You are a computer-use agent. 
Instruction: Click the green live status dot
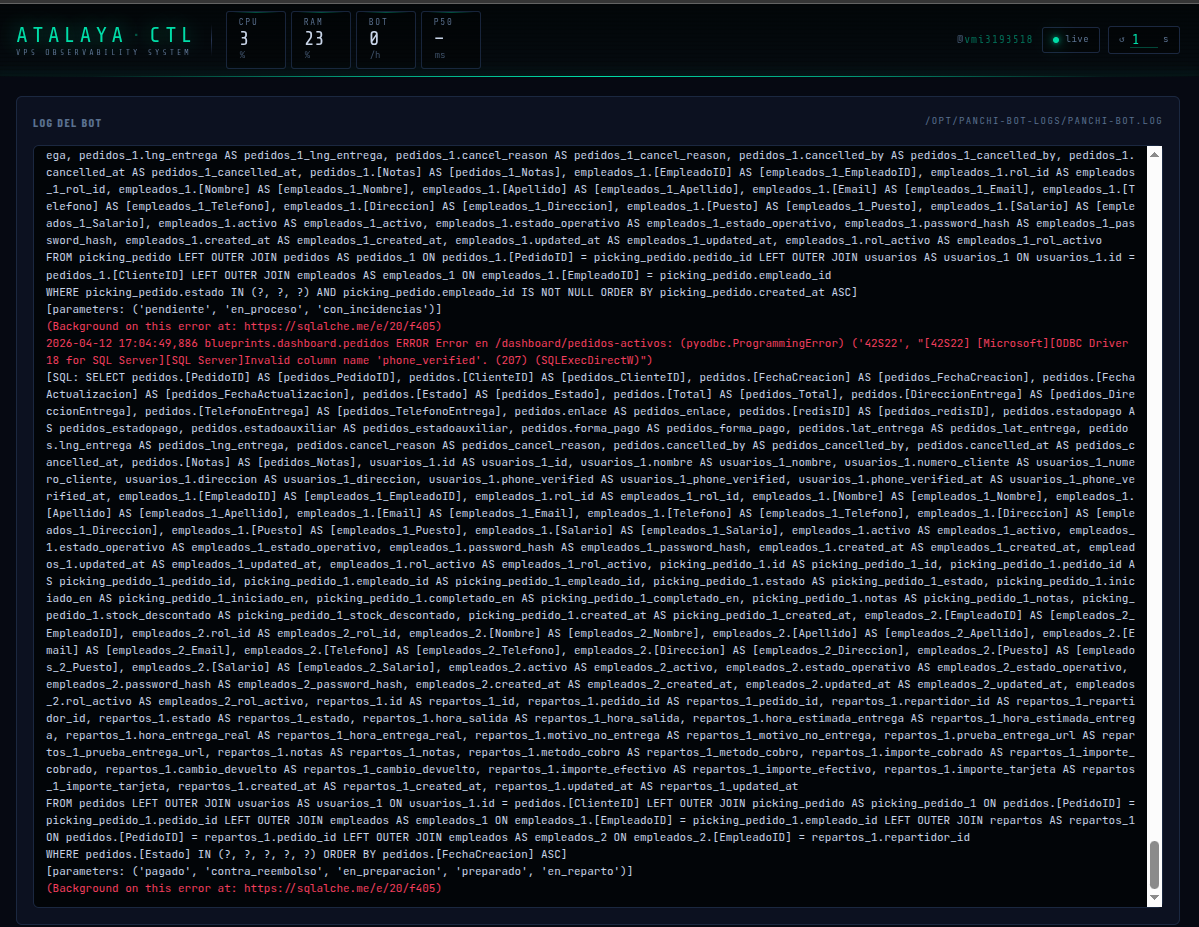1055,39
